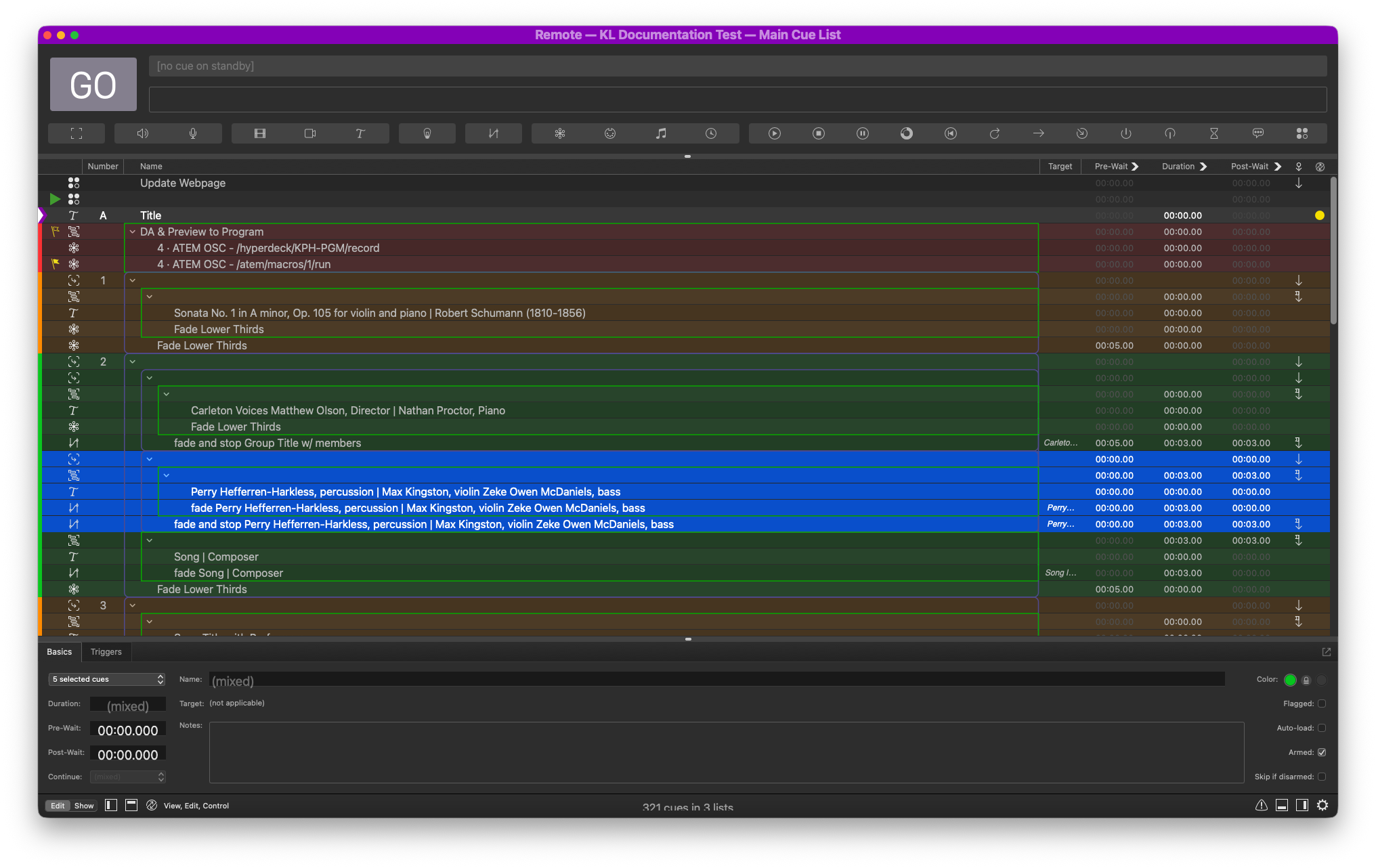Image resolution: width=1376 pixels, height=868 pixels.
Task: Switch to Edit mode
Action: click(58, 806)
